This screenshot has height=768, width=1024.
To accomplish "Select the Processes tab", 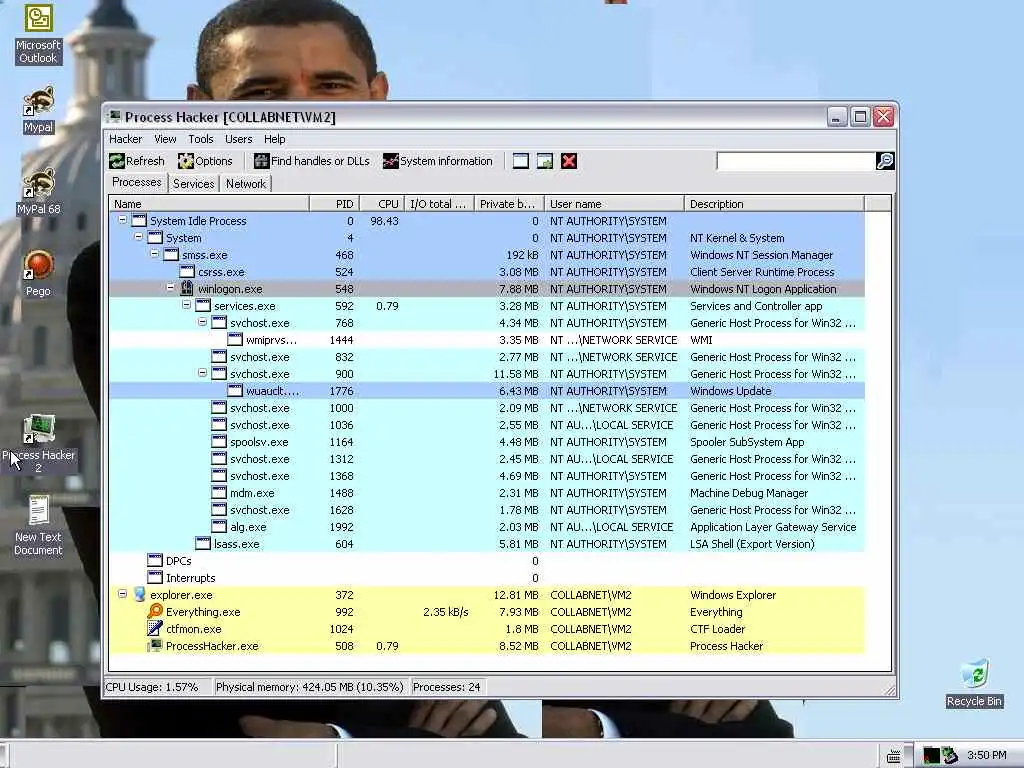I will pos(136,182).
